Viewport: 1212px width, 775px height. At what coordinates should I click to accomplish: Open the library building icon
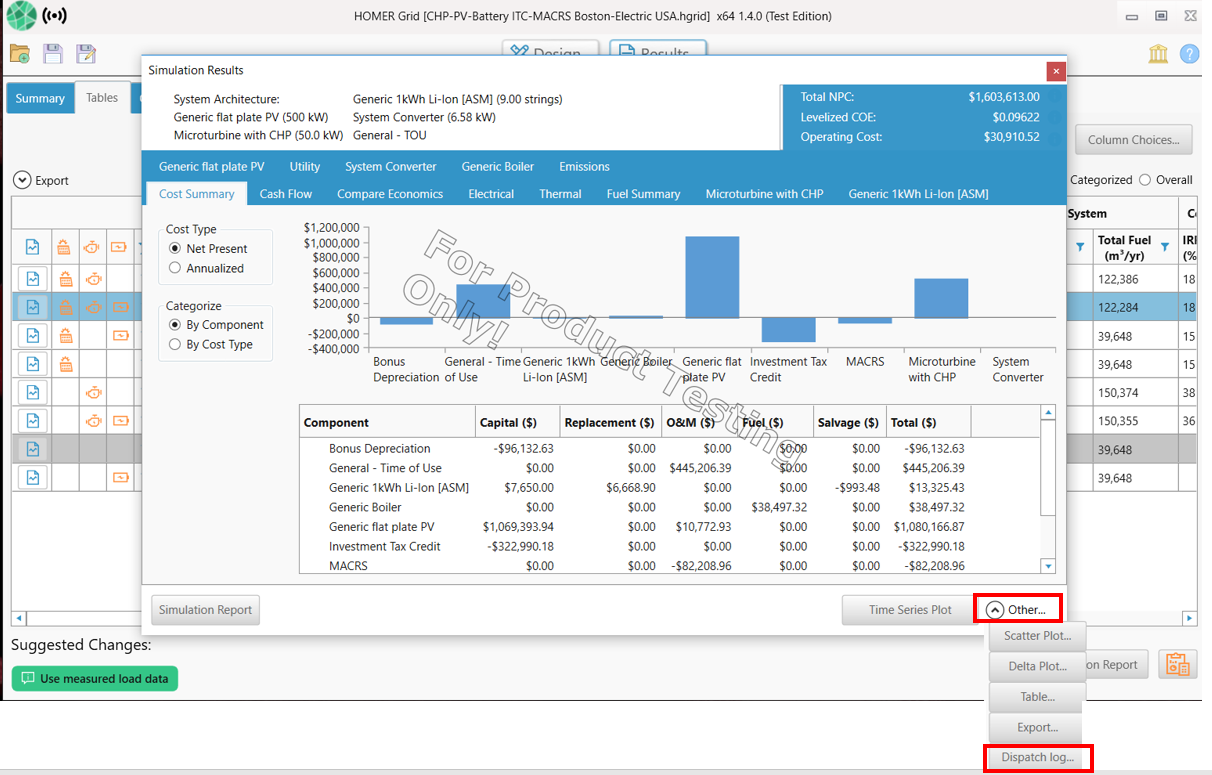[1158, 54]
